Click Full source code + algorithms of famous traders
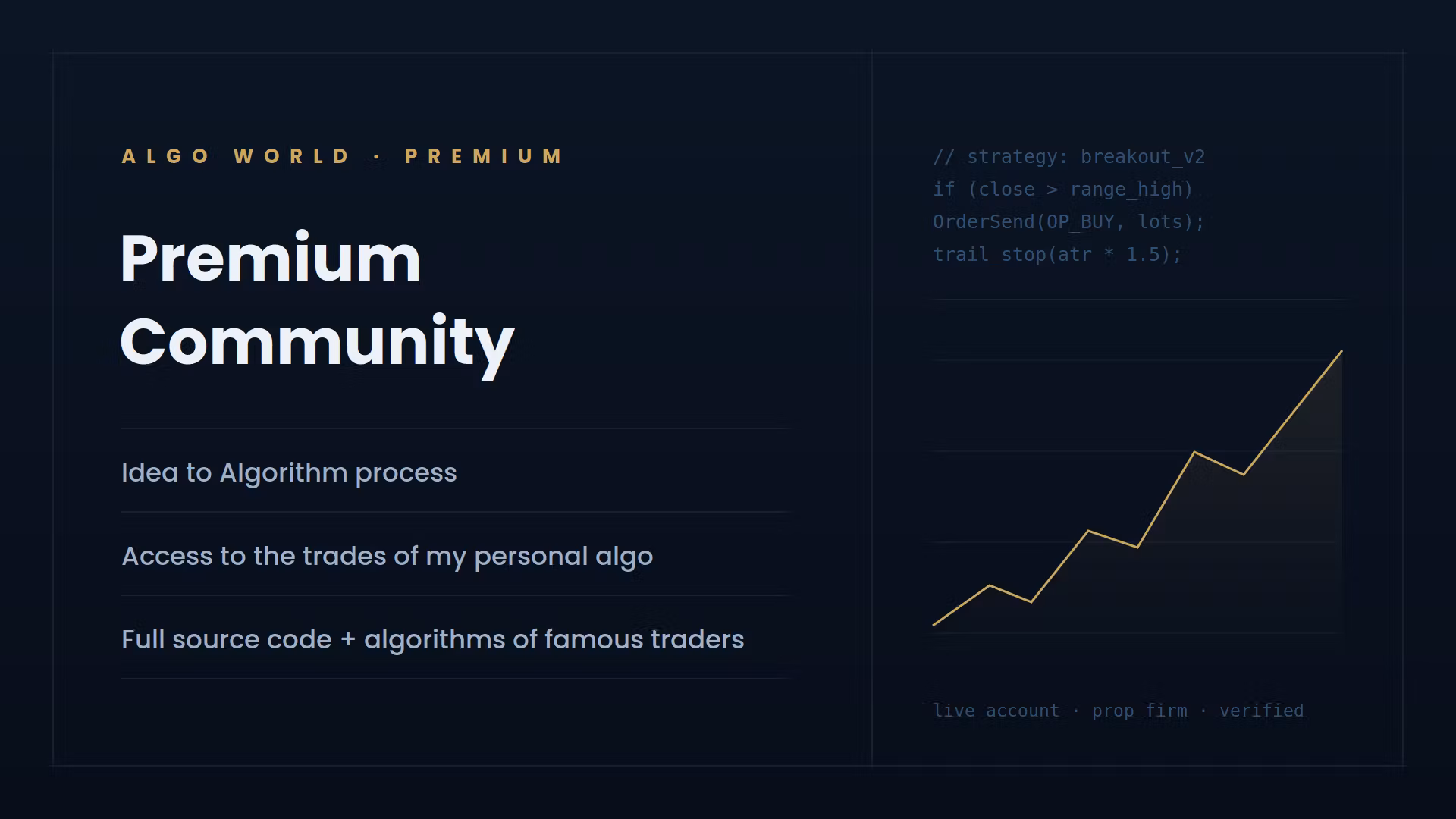Screen dimensions: 1456x819 click(433, 639)
